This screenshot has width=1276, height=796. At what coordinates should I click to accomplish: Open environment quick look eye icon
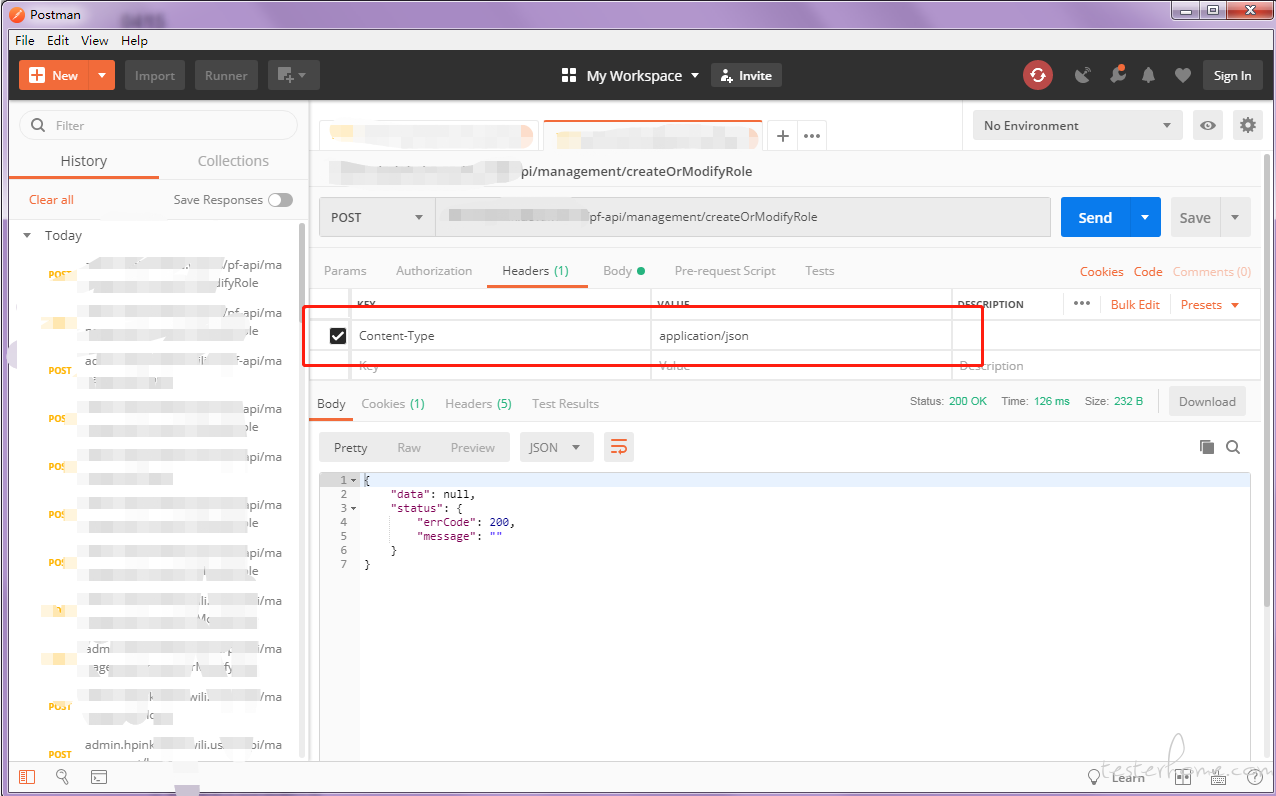pyautogui.click(x=1209, y=125)
